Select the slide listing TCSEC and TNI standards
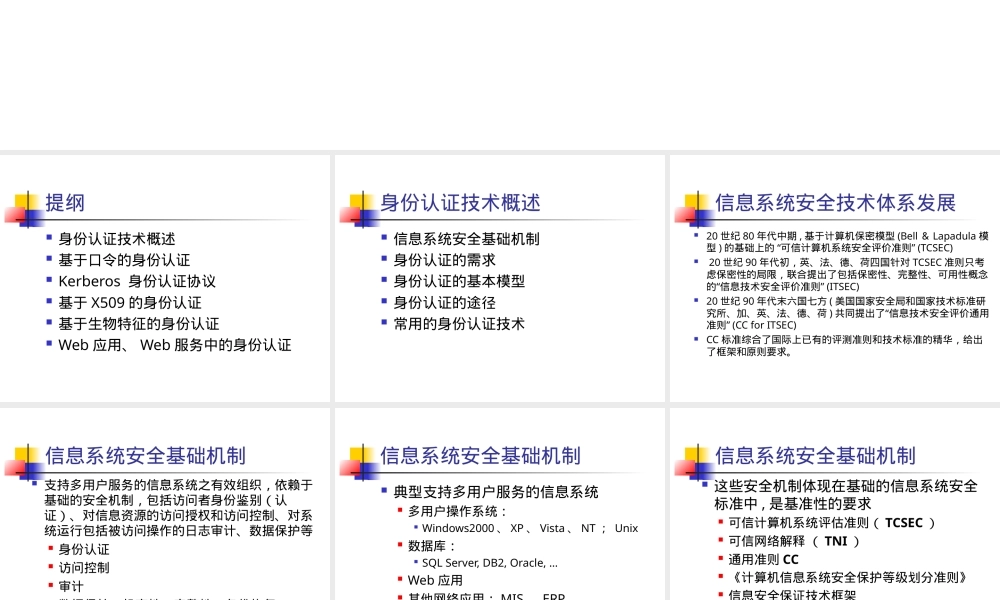Viewport: 1000px width, 600px height. (835, 504)
